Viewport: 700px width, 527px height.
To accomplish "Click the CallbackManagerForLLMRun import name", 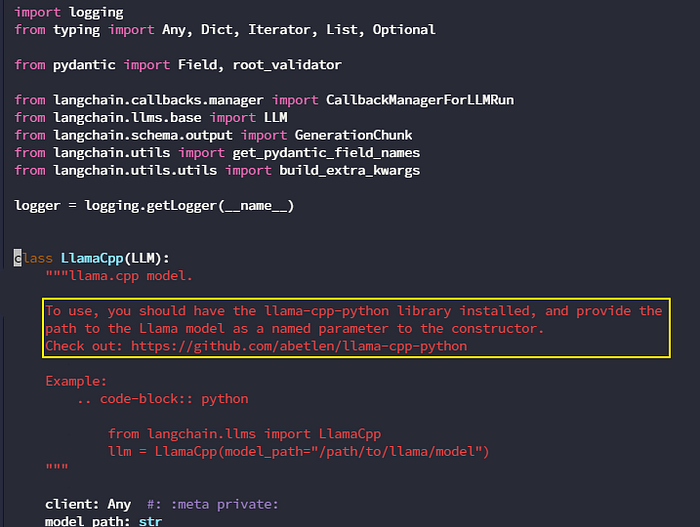I will pos(420,100).
